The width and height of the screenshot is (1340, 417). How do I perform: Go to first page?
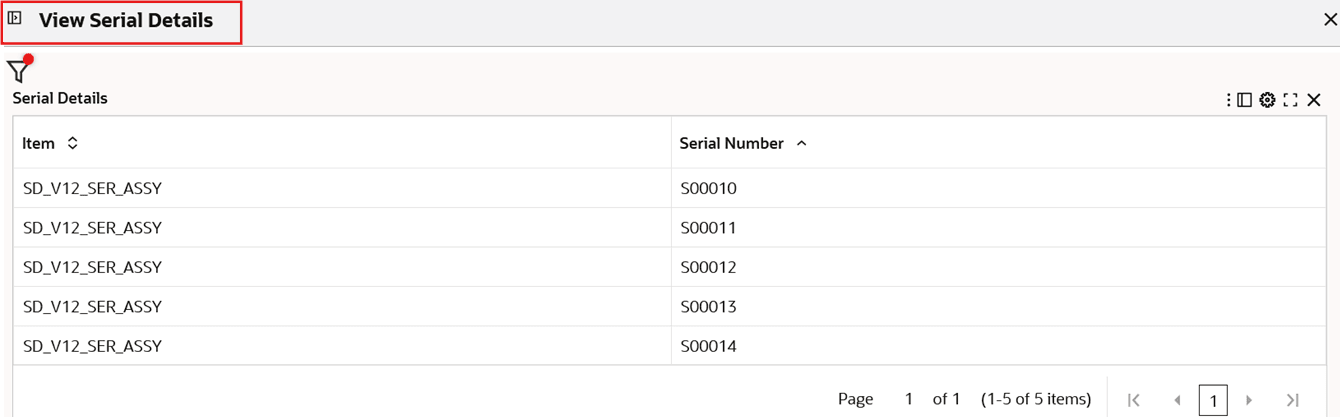click(1133, 400)
